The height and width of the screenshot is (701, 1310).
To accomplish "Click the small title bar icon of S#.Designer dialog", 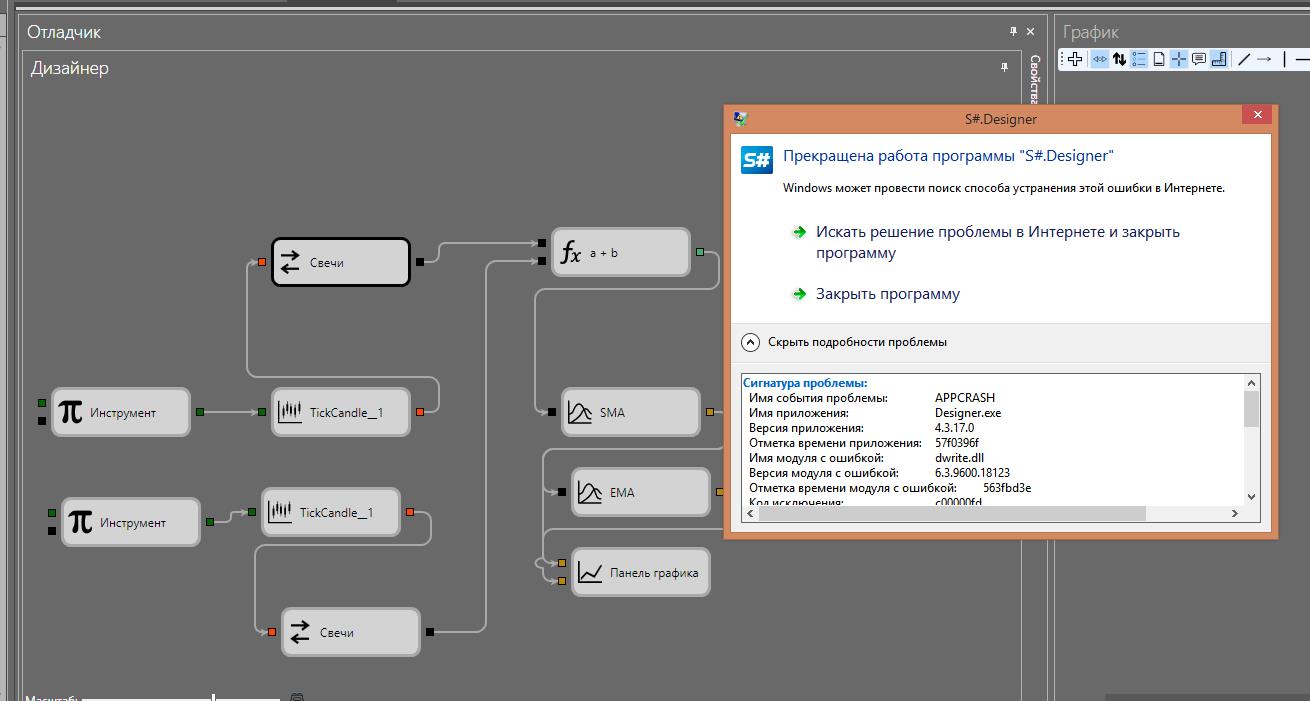I will (x=740, y=118).
